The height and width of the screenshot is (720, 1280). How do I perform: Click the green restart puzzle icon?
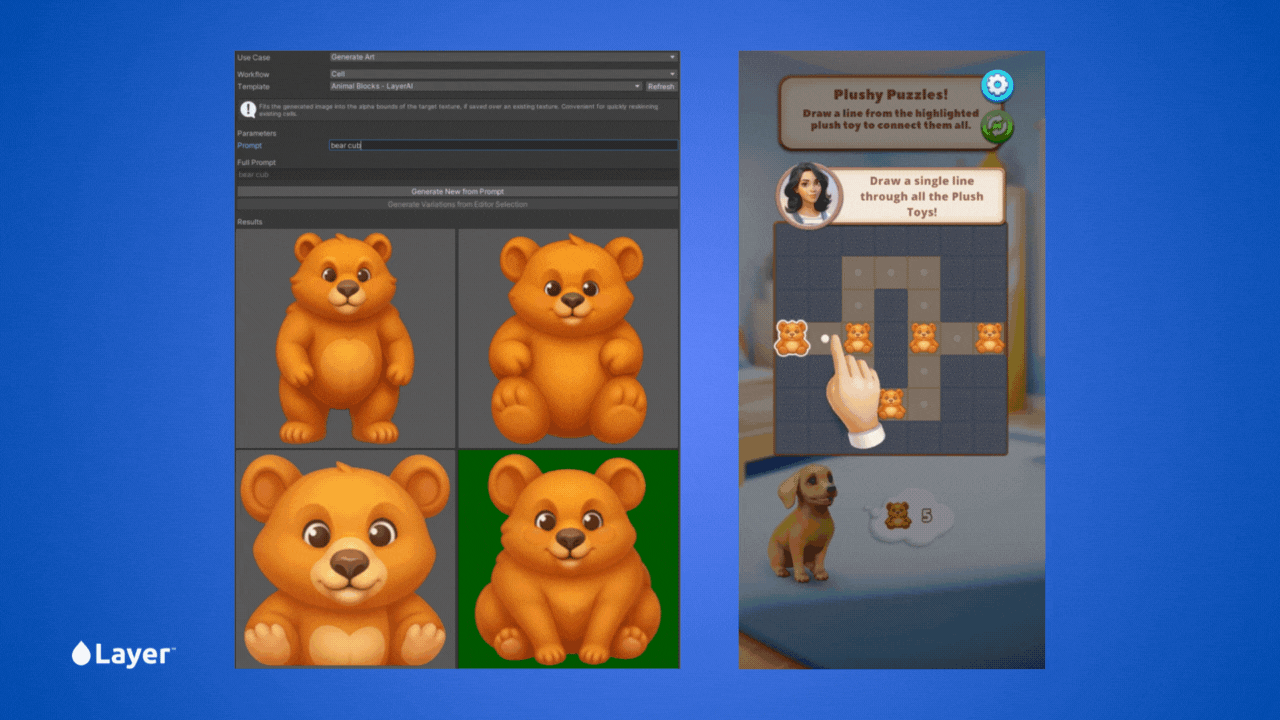tap(996, 127)
